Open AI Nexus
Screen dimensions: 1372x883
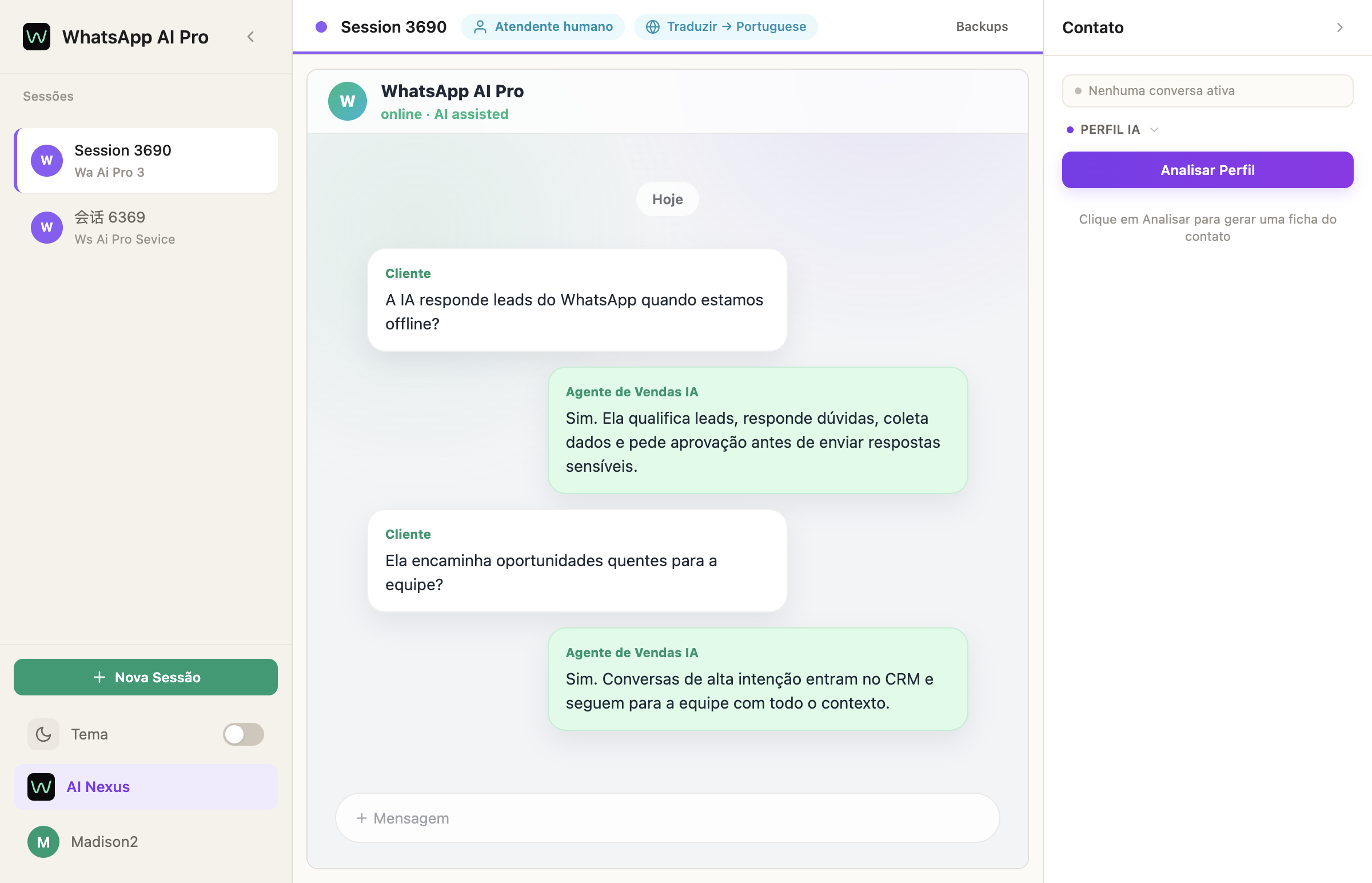(x=146, y=787)
